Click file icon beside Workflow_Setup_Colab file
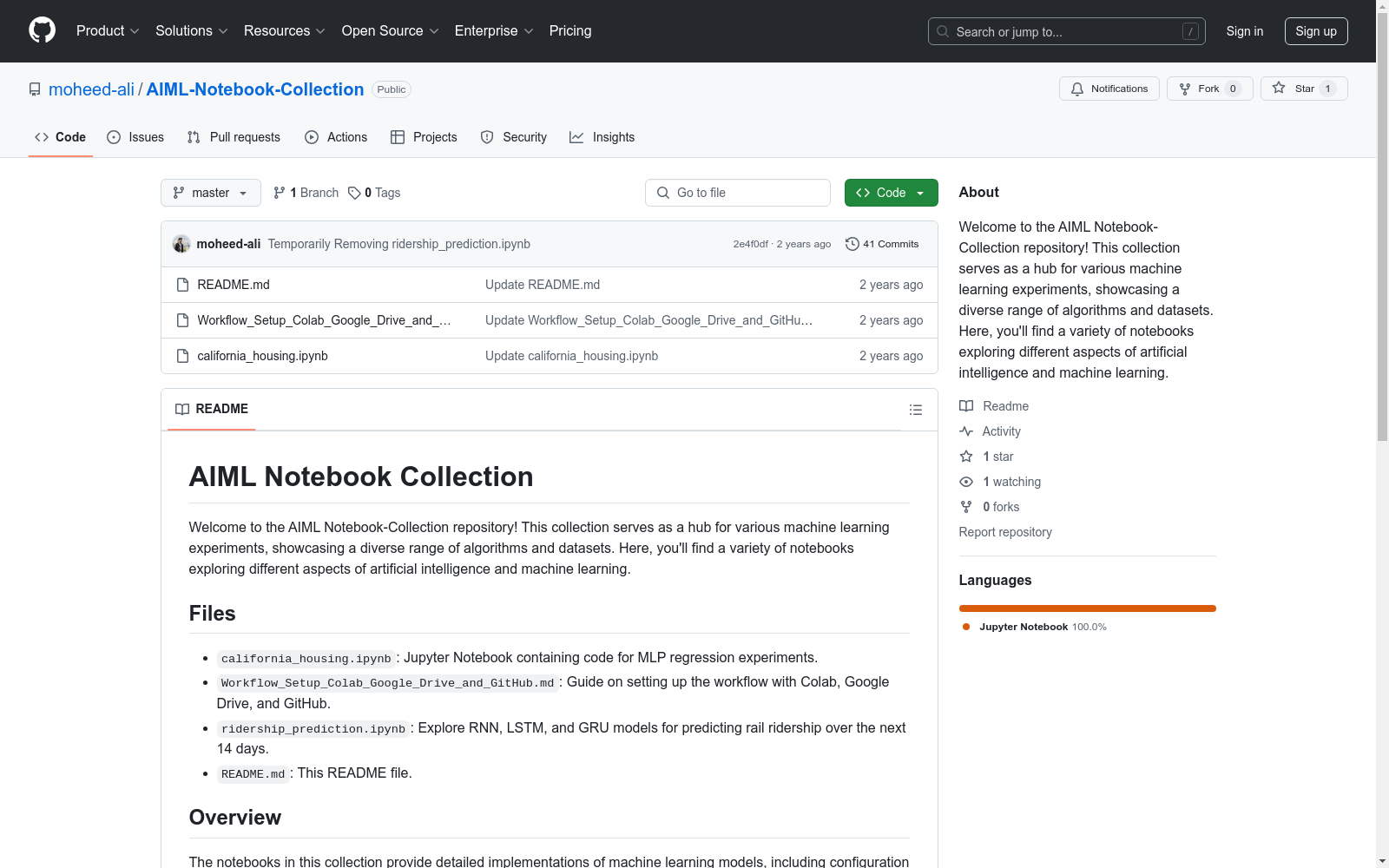1389x868 pixels. click(182, 320)
